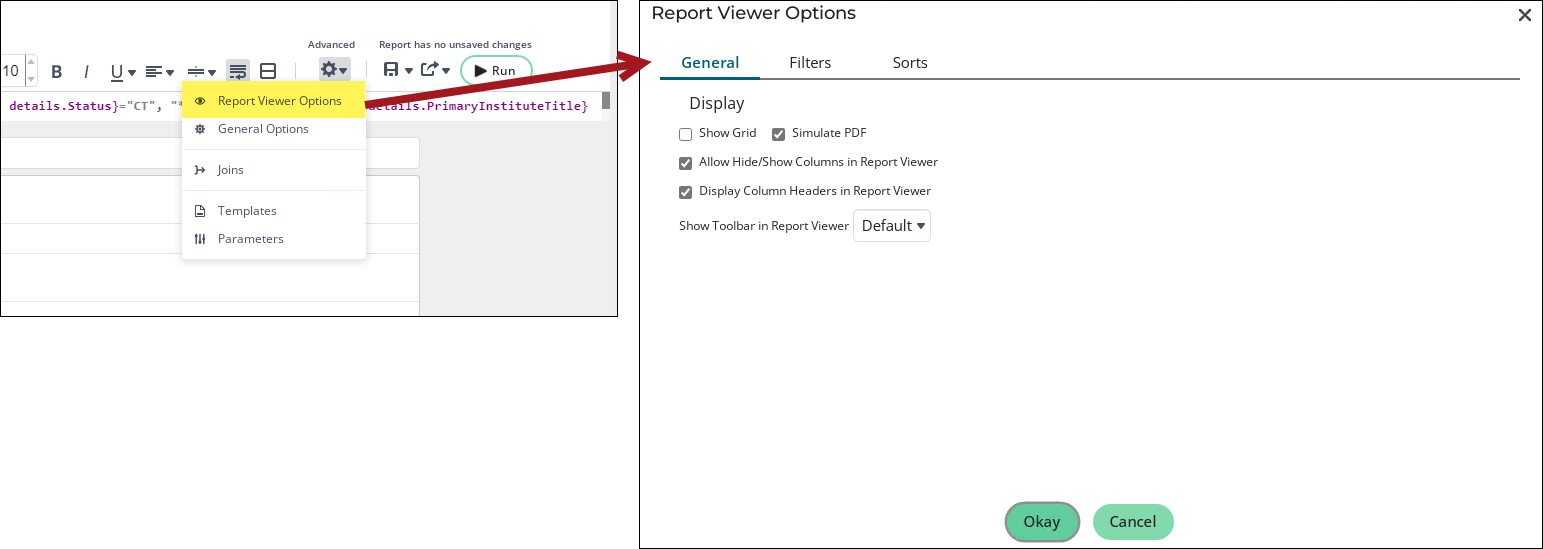The width and height of the screenshot is (1543, 549).
Task: Close the Report Viewer Options dialog with X
Action: [x=1525, y=15]
